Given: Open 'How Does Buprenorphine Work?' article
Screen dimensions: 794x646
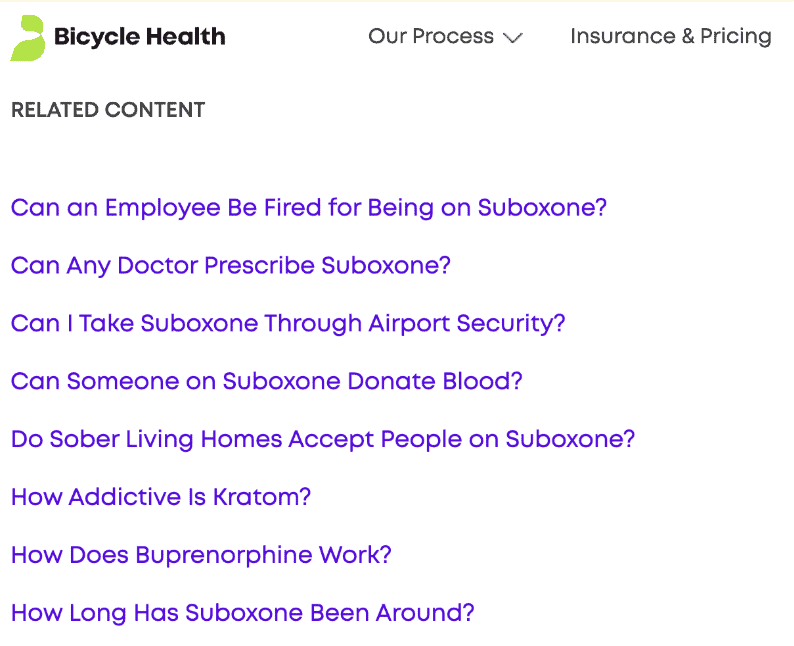Looking at the screenshot, I should [x=202, y=555].
